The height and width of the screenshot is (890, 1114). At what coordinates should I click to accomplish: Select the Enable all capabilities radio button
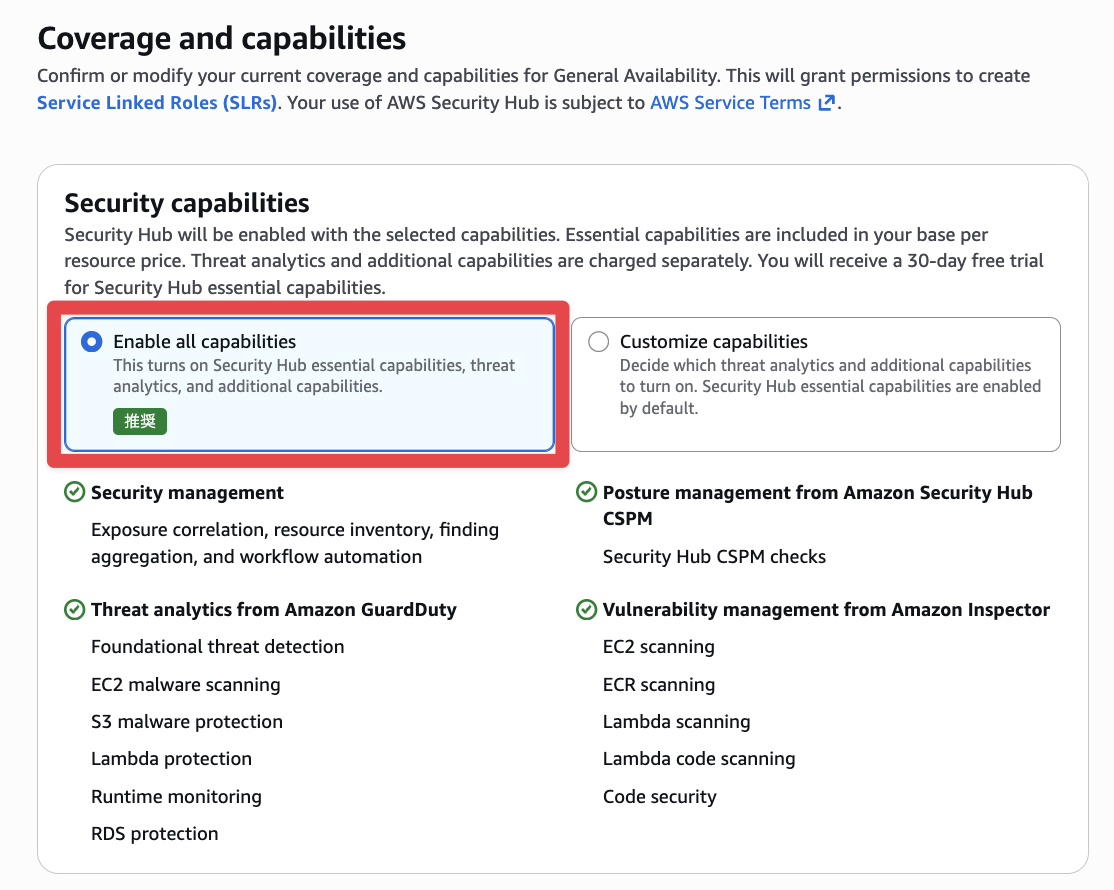[x=92, y=342]
